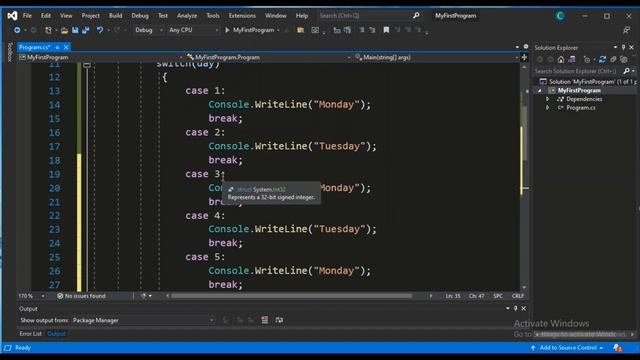The height and width of the screenshot is (360, 640).
Task: Pin the Solution Explorer panel
Action: click(x=623, y=47)
